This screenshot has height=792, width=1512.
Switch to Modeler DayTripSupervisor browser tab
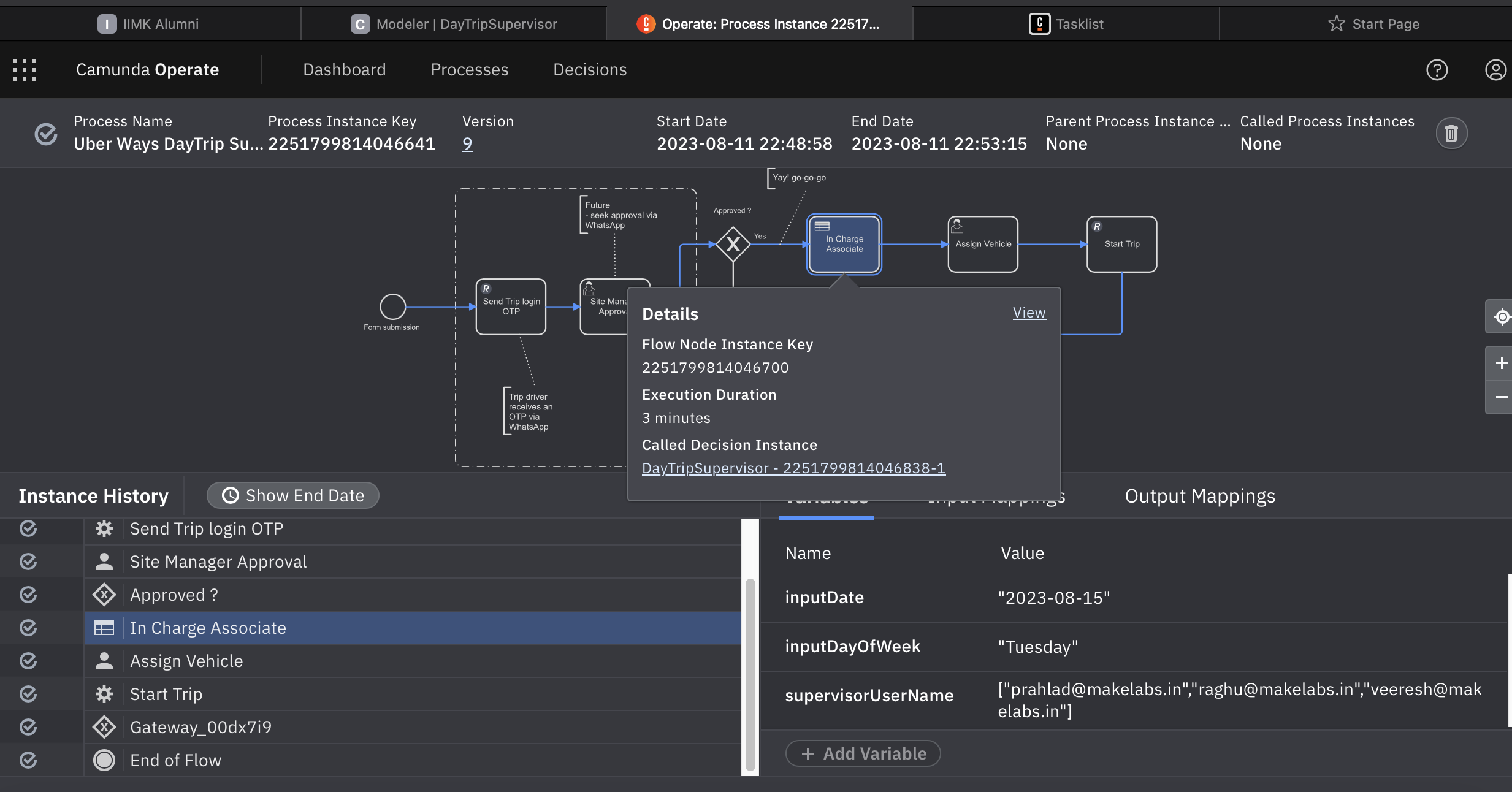coord(454,24)
